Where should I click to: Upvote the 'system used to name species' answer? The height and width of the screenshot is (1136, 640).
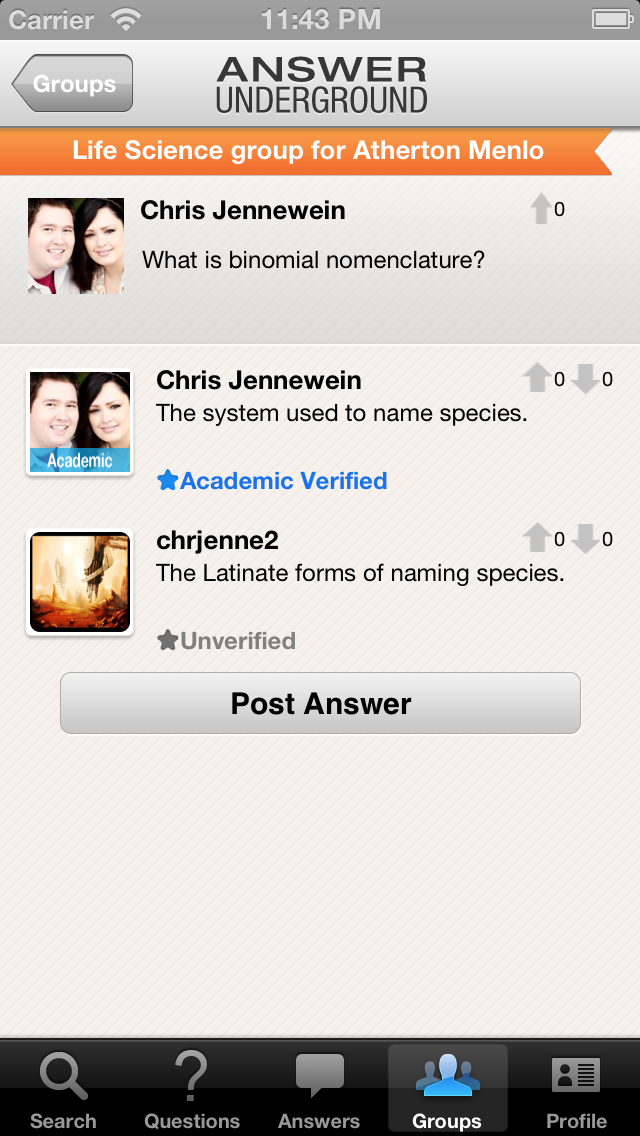(x=537, y=379)
